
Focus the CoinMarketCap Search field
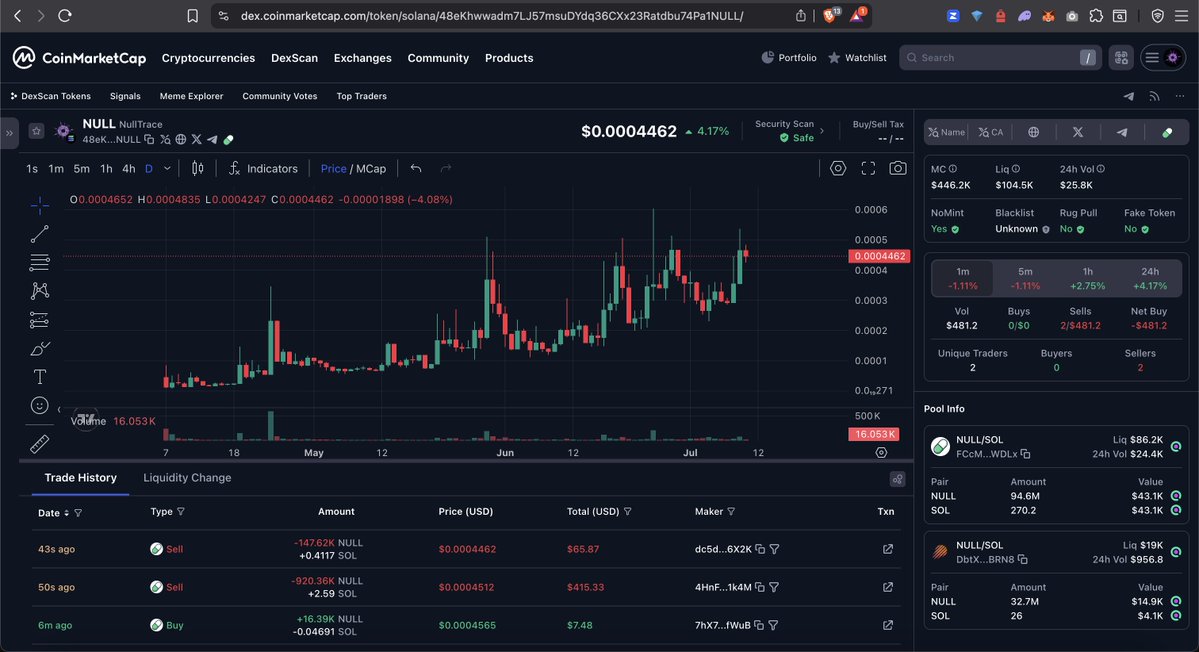coord(1000,58)
